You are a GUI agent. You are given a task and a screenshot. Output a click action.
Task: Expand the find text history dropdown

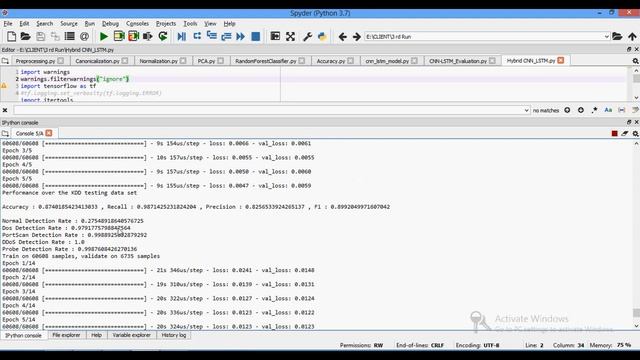[526, 110]
